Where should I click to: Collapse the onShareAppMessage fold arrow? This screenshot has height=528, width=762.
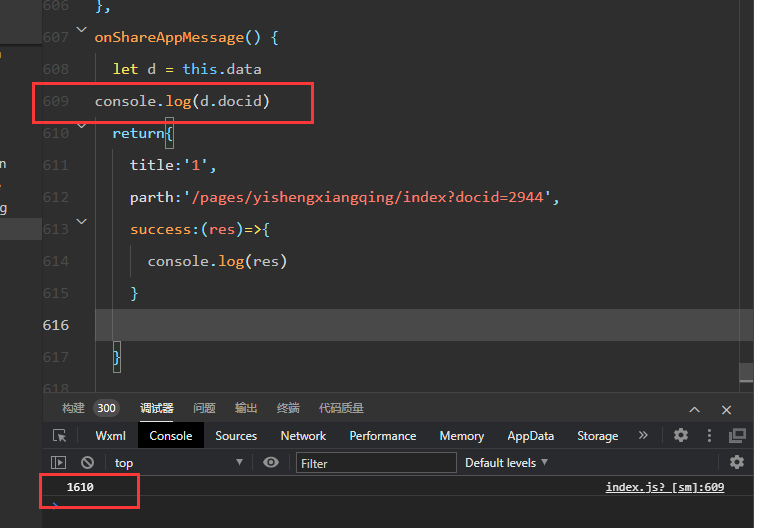point(82,30)
